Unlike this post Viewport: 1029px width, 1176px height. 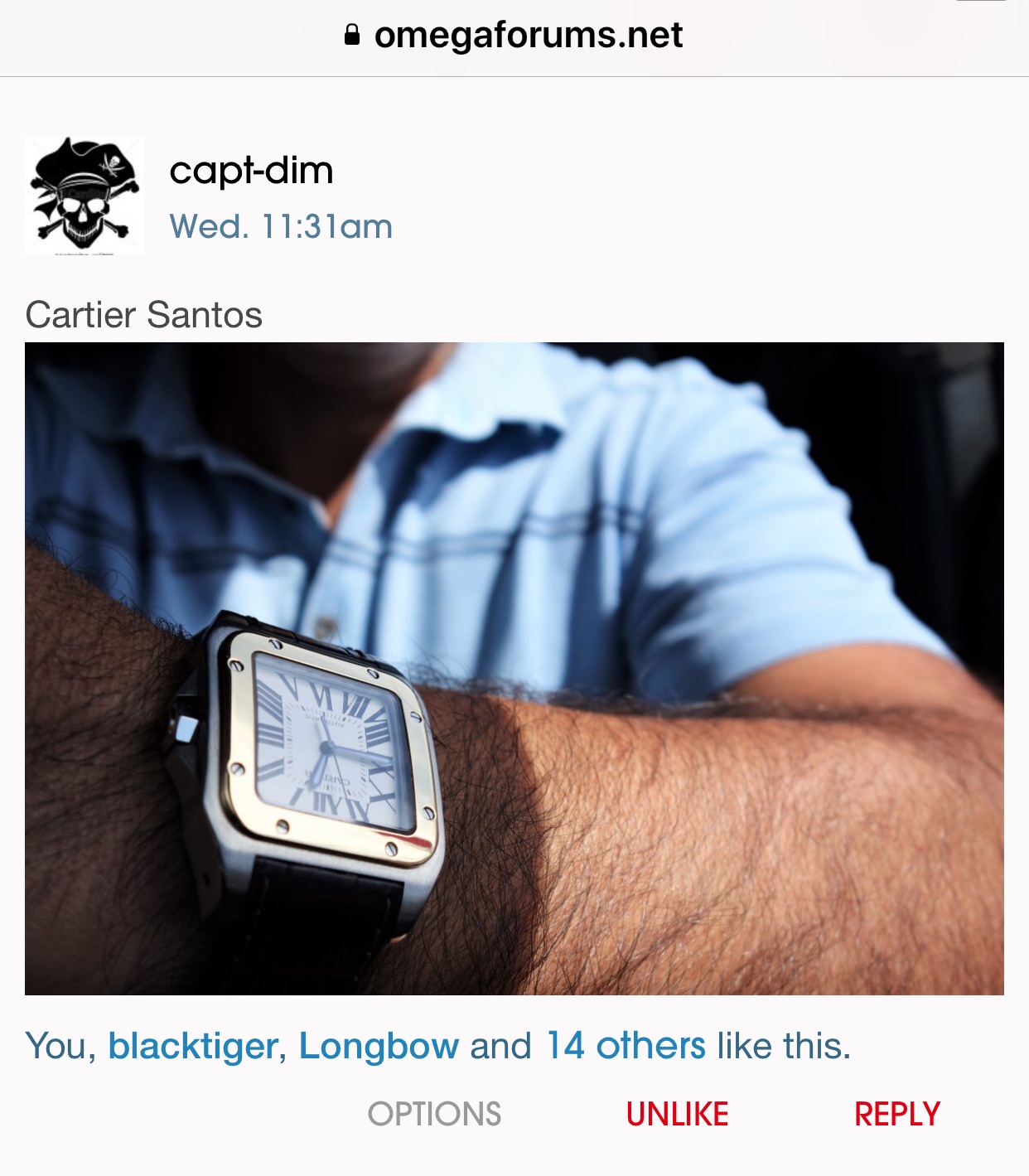tap(677, 1114)
